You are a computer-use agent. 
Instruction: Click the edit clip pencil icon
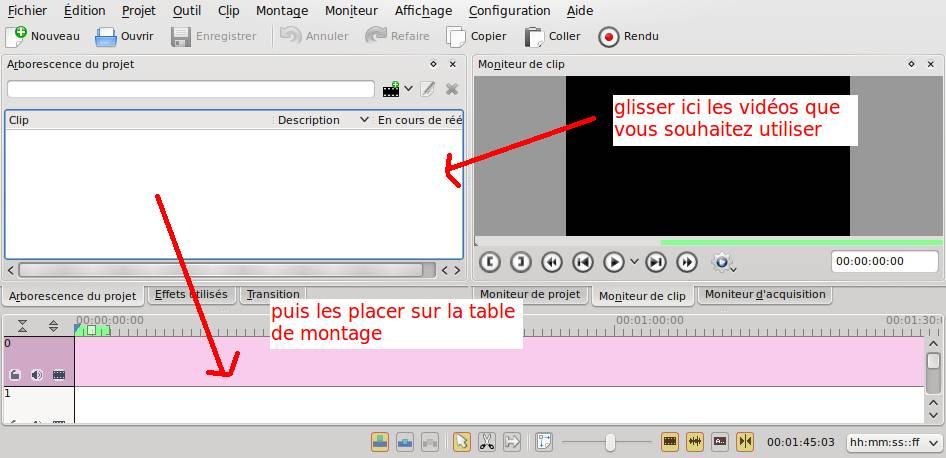[x=428, y=89]
